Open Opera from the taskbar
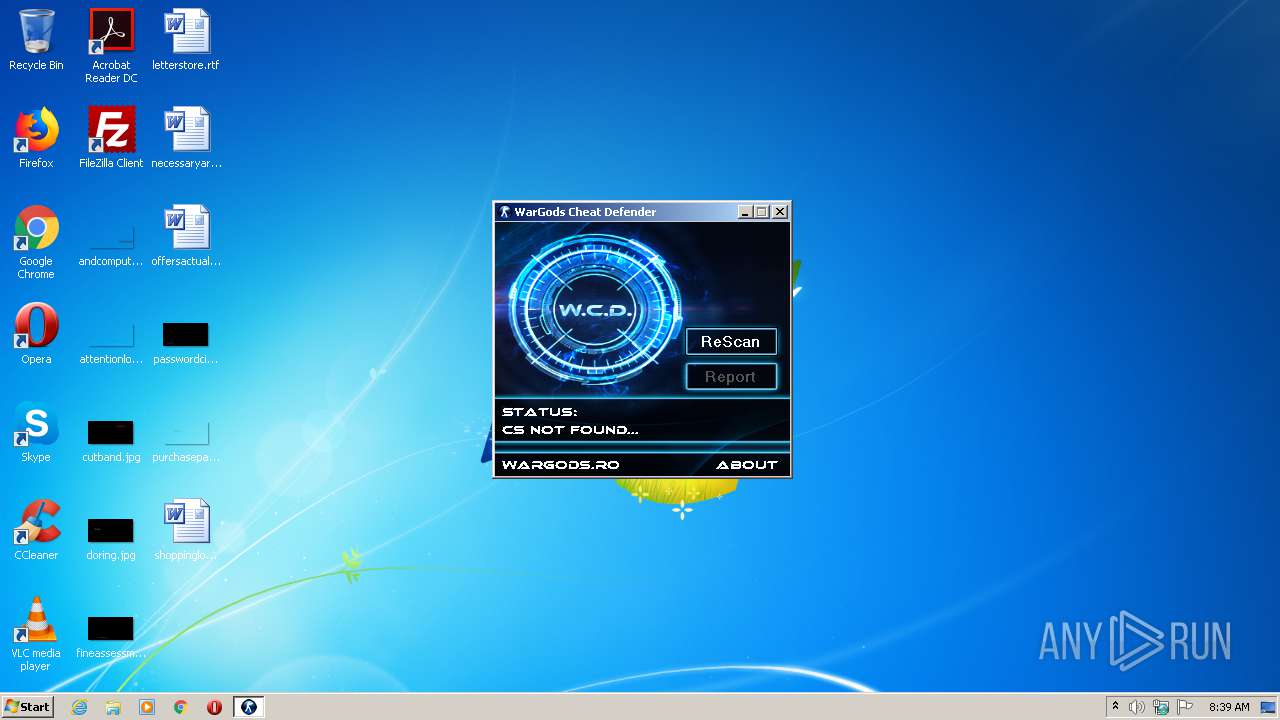 [x=214, y=707]
